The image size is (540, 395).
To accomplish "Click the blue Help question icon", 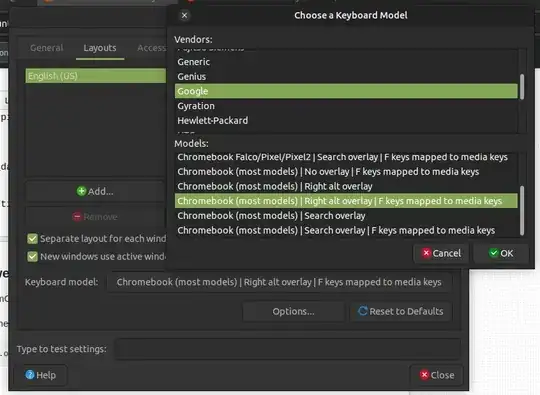I will click(x=30, y=375).
